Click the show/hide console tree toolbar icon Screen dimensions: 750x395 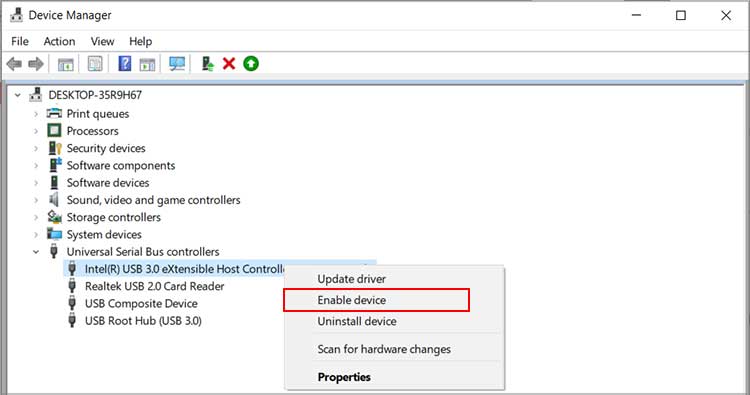(66, 64)
